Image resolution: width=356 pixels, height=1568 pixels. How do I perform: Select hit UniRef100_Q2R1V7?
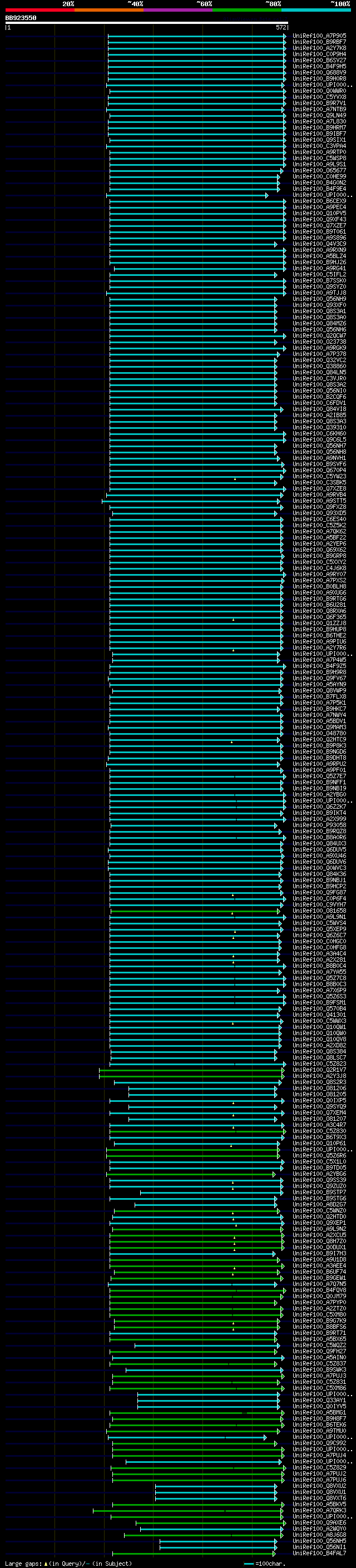click(319, 1070)
